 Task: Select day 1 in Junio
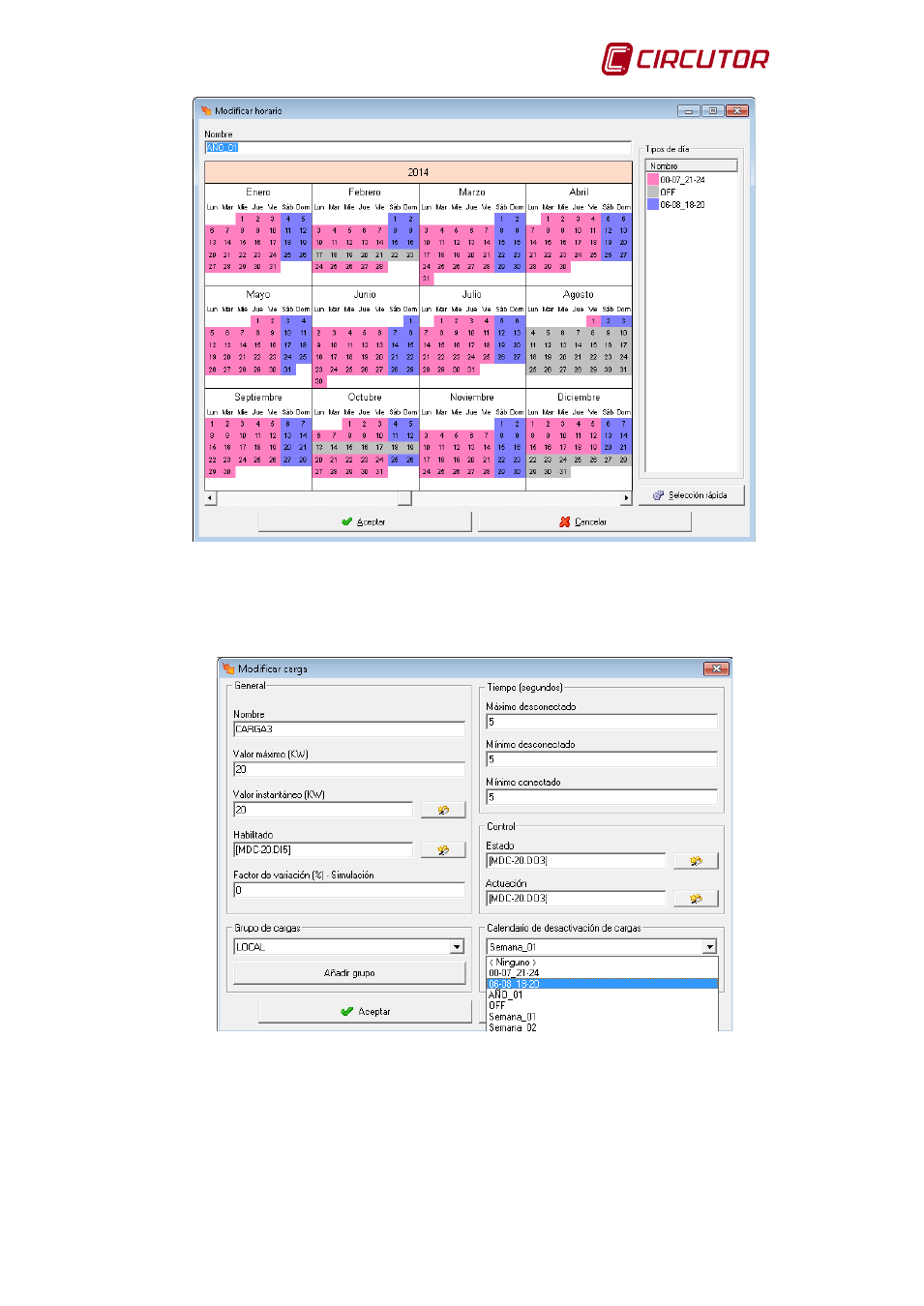pos(410,321)
